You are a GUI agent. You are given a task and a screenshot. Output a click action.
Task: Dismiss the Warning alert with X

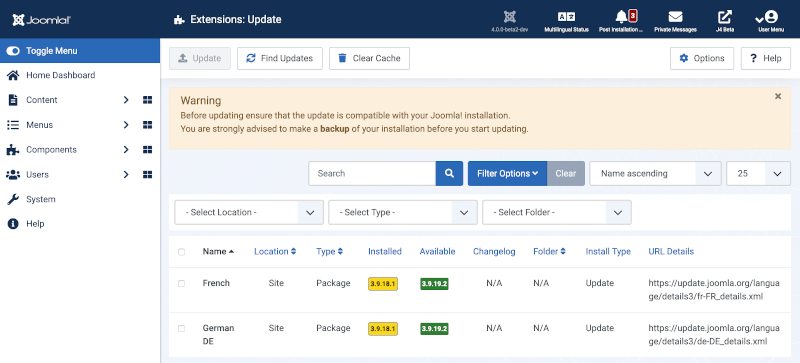[778, 96]
